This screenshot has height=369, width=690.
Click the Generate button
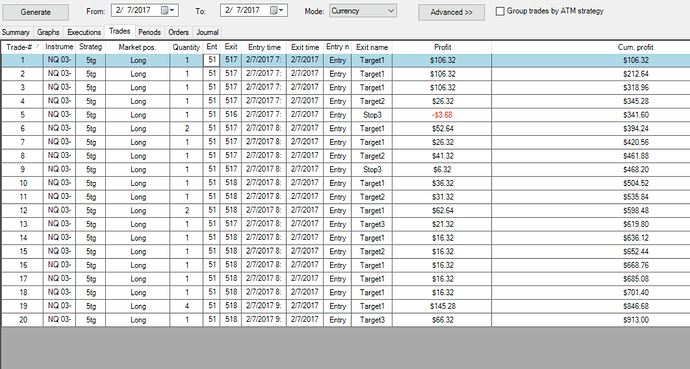coord(36,12)
